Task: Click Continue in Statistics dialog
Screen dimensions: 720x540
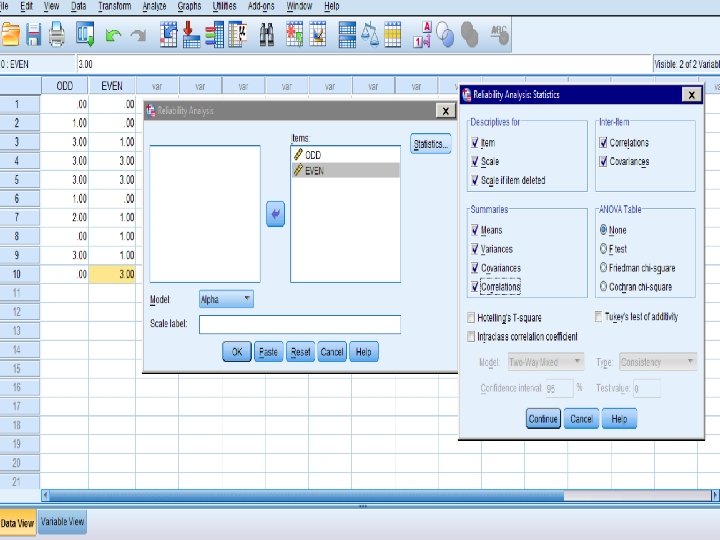Action: [543, 419]
